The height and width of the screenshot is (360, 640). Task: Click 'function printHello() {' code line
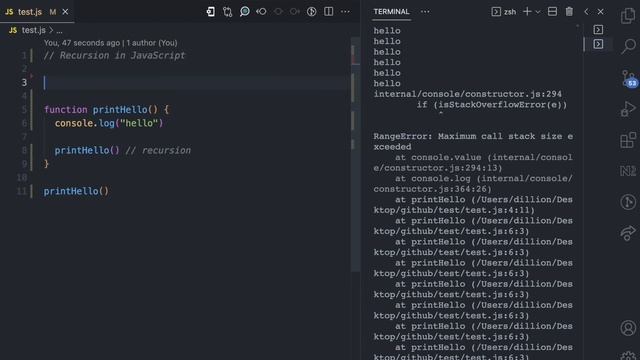click(x=106, y=110)
